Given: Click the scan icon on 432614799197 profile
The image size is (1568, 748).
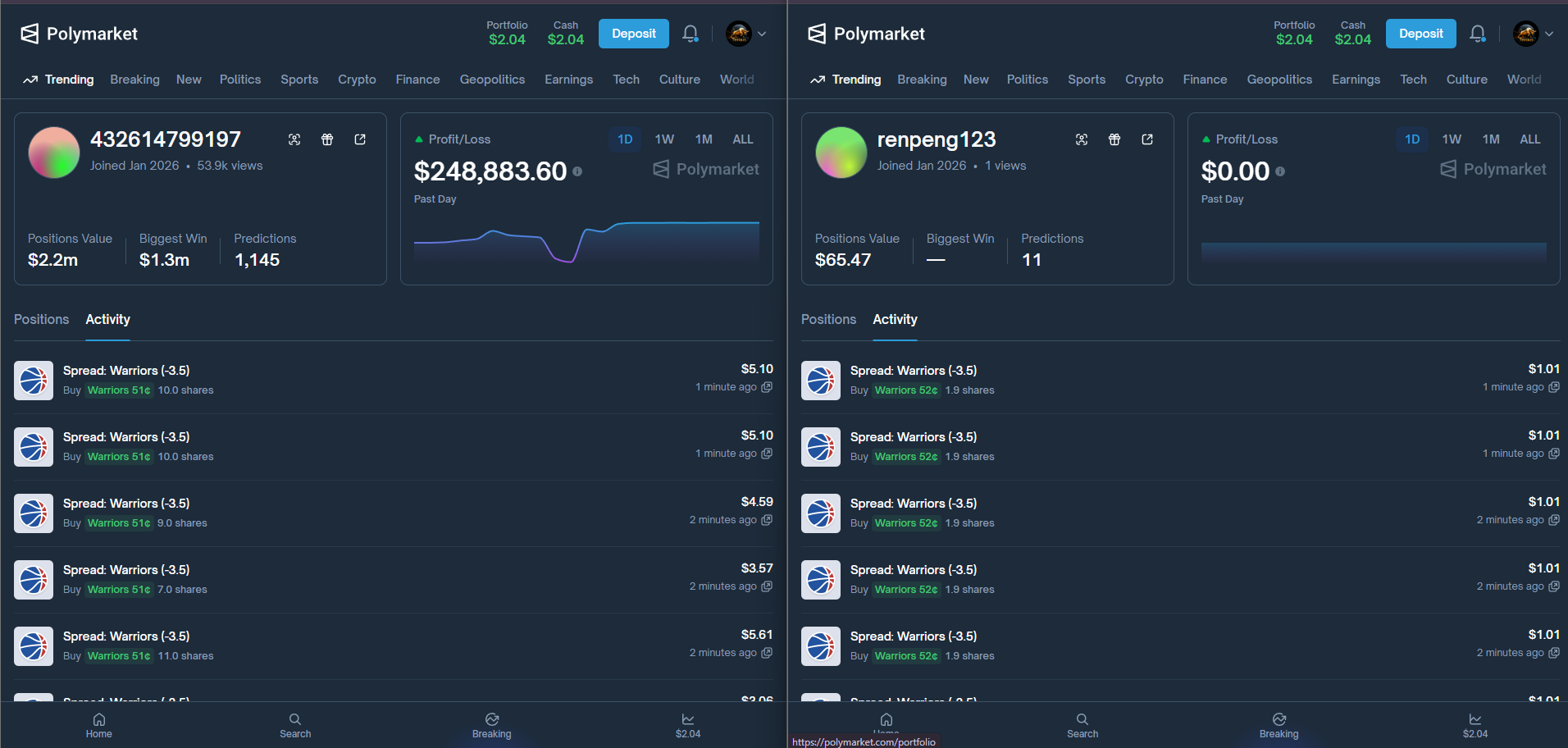Looking at the screenshot, I should 294,139.
